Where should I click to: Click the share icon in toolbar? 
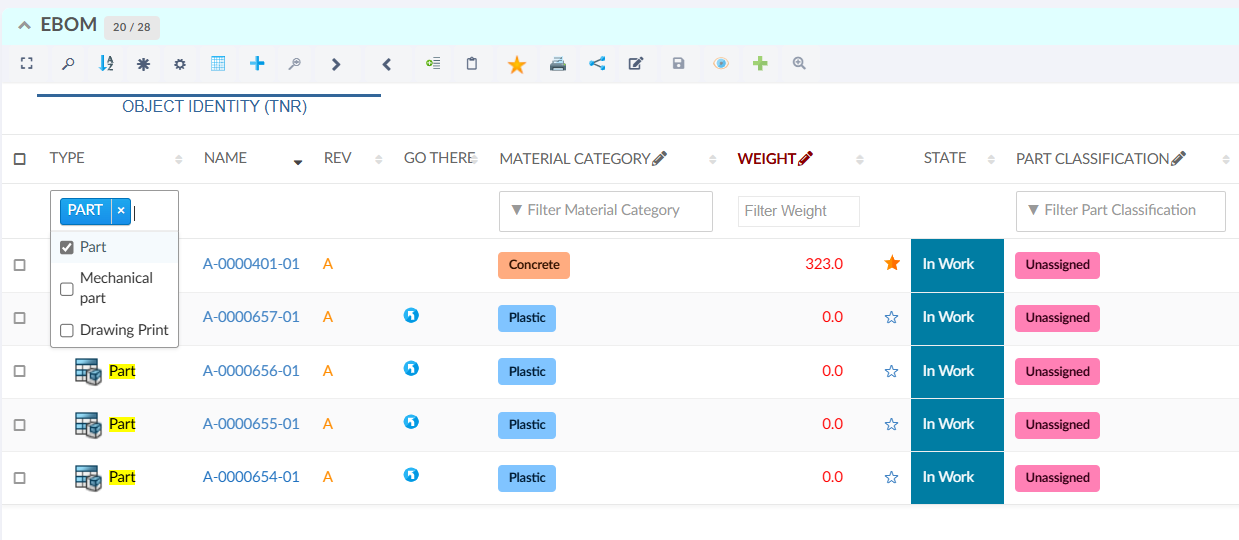(597, 64)
